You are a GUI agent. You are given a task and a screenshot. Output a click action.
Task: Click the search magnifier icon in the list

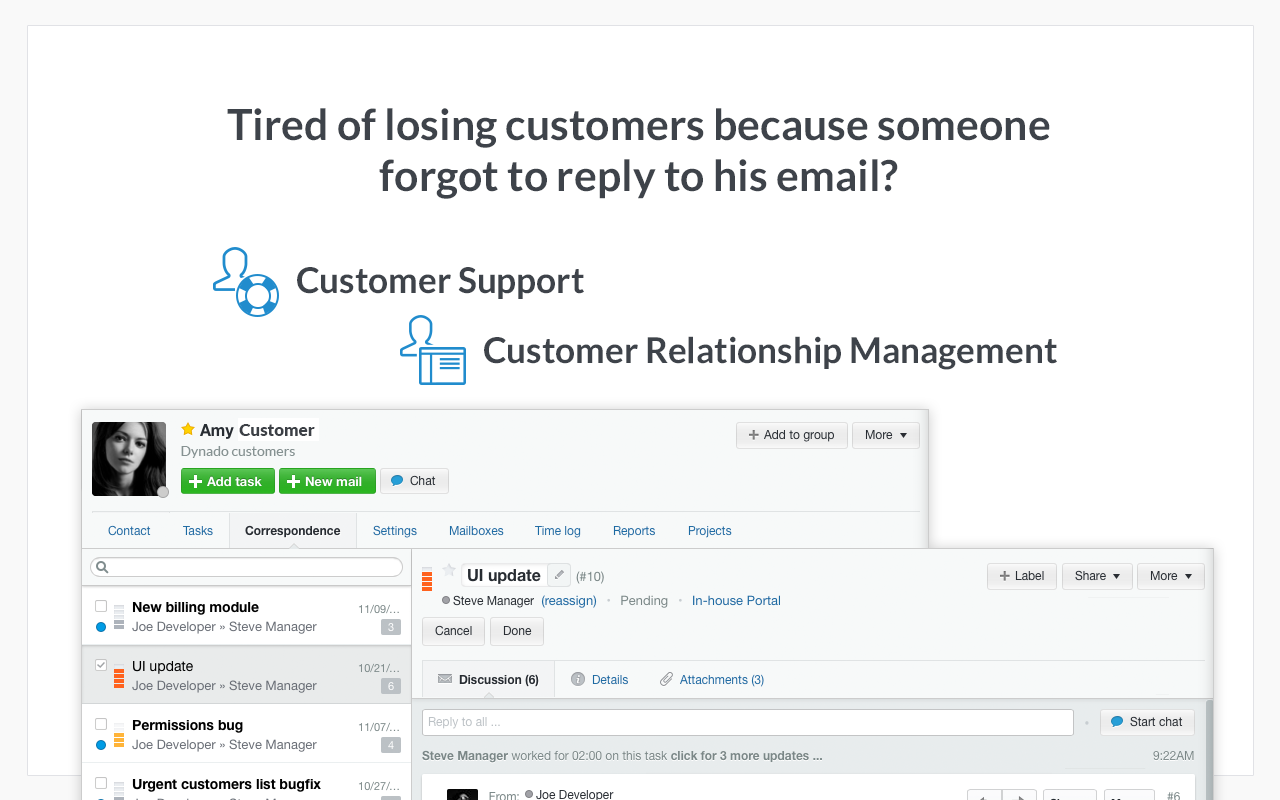click(101, 567)
